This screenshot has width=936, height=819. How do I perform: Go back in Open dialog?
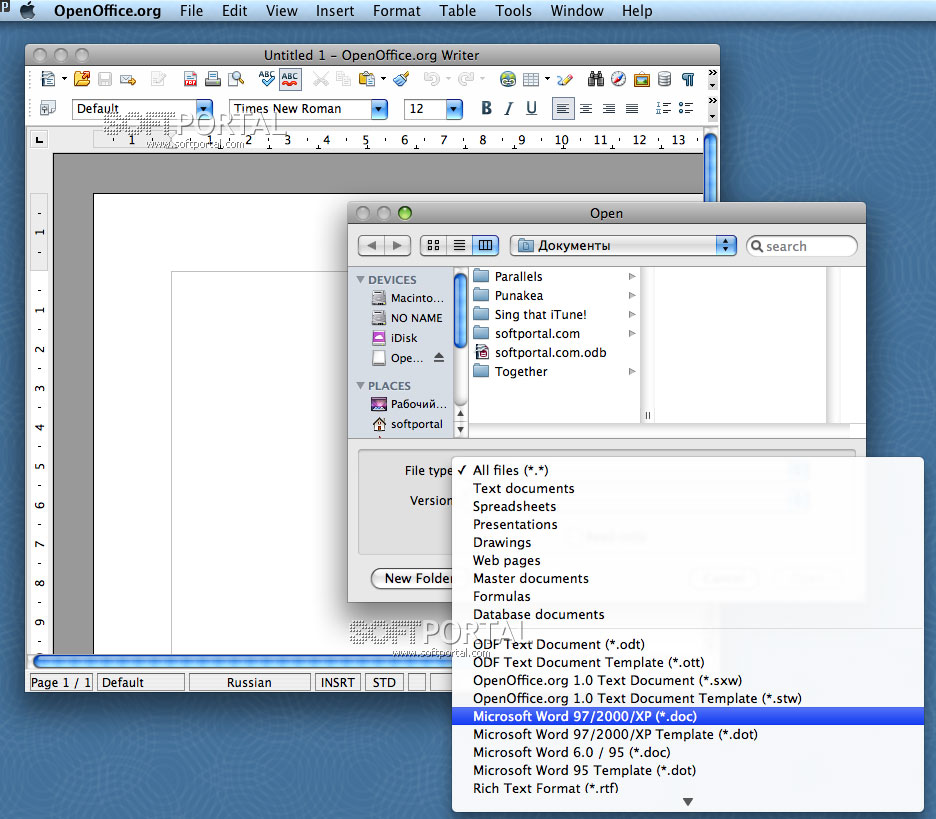click(x=371, y=245)
